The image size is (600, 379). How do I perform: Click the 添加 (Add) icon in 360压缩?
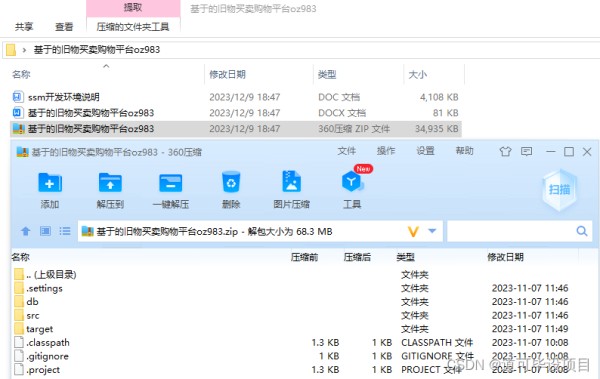point(50,182)
